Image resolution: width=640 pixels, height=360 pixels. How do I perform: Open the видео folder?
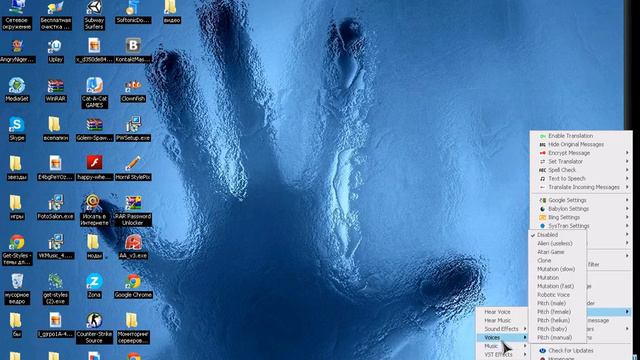(x=171, y=12)
